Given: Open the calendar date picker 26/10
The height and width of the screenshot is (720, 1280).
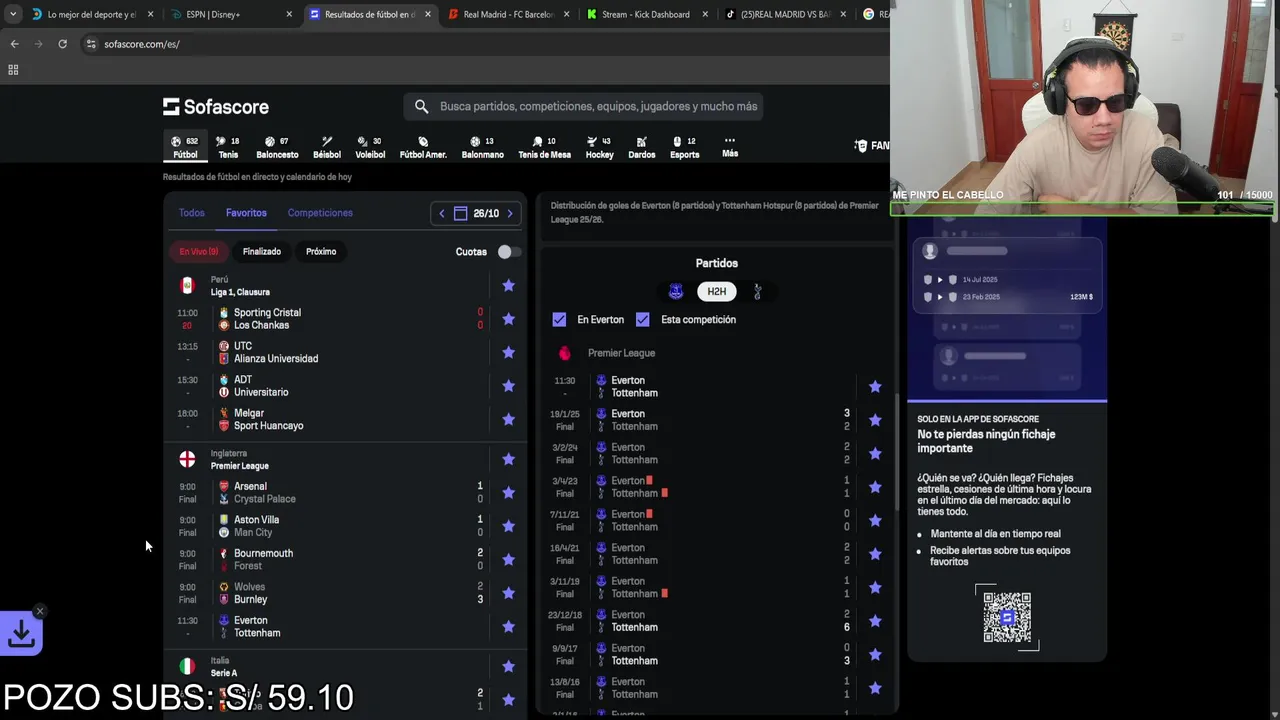Looking at the screenshot, I should pos(476,213).
